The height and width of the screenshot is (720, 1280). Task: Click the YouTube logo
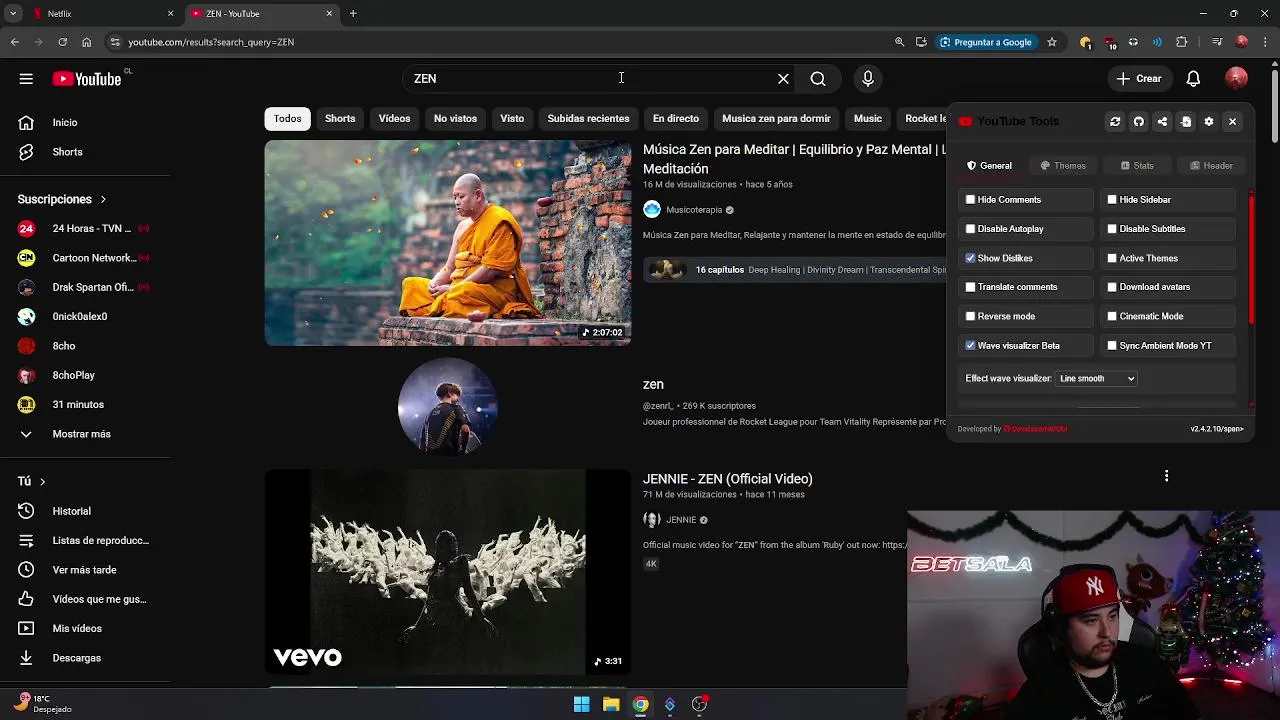coord(87,79)
